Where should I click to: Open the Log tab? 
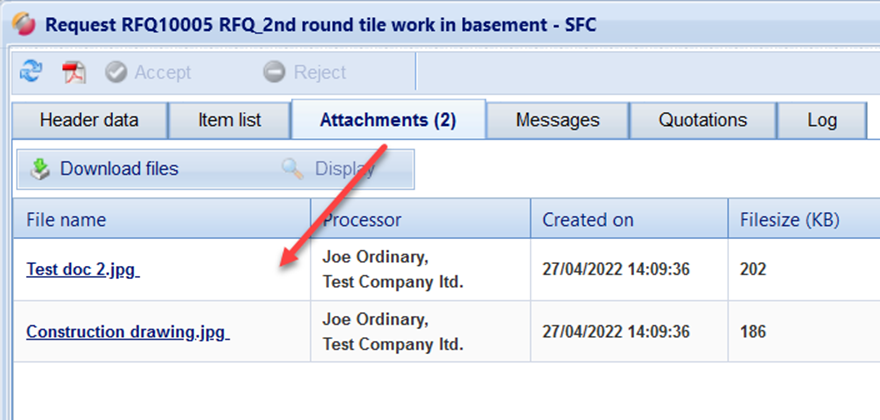coord(822,120)
